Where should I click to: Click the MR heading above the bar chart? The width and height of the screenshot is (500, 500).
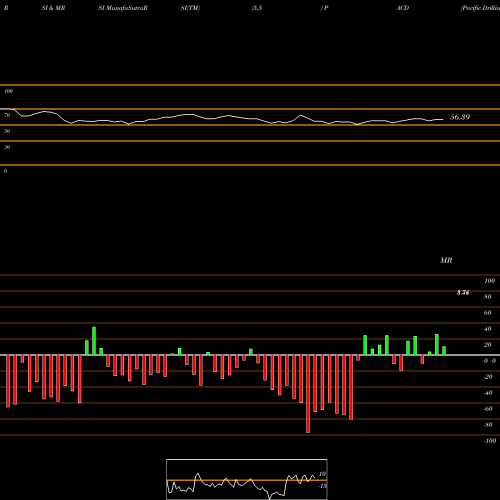[x=446, y=260]
